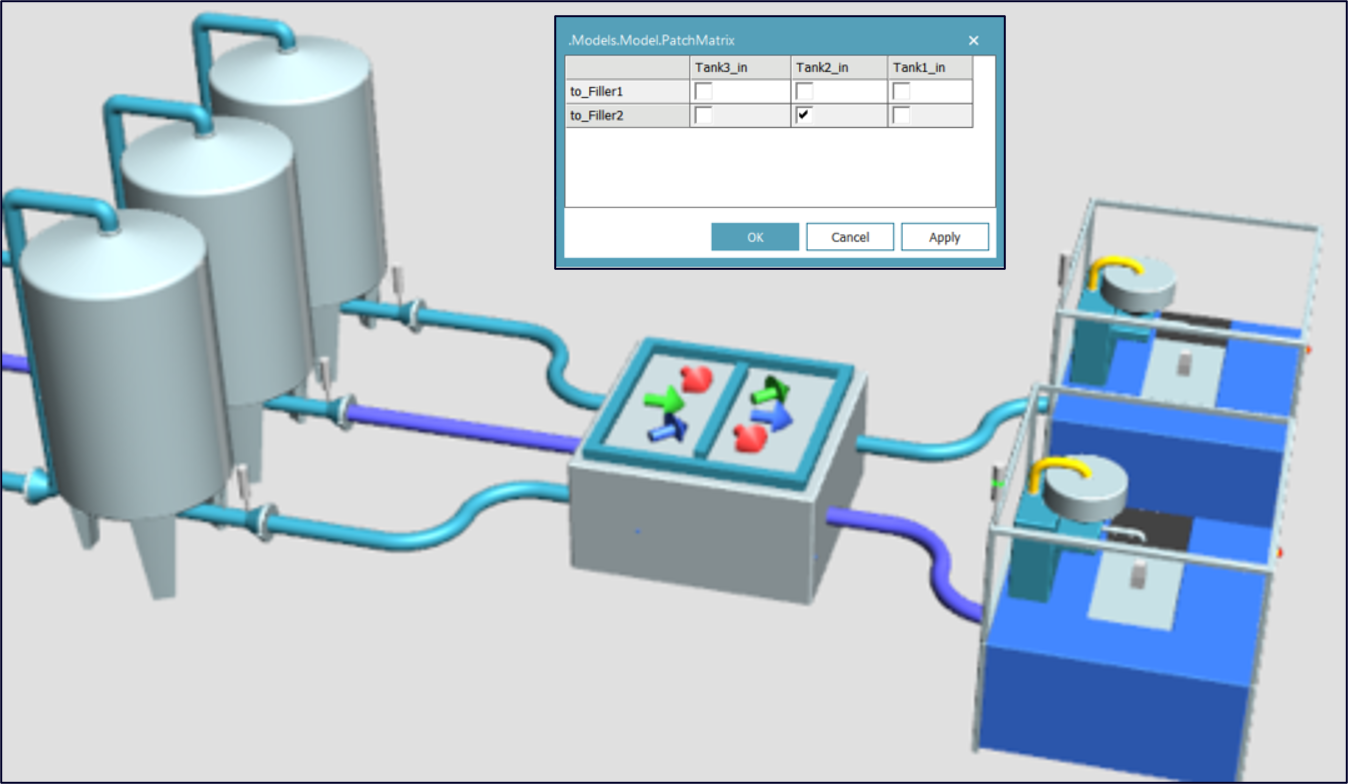This screenshot has width=1348, height=784.
Task: Apply the patch matrix settings
Action: point(944,237)
